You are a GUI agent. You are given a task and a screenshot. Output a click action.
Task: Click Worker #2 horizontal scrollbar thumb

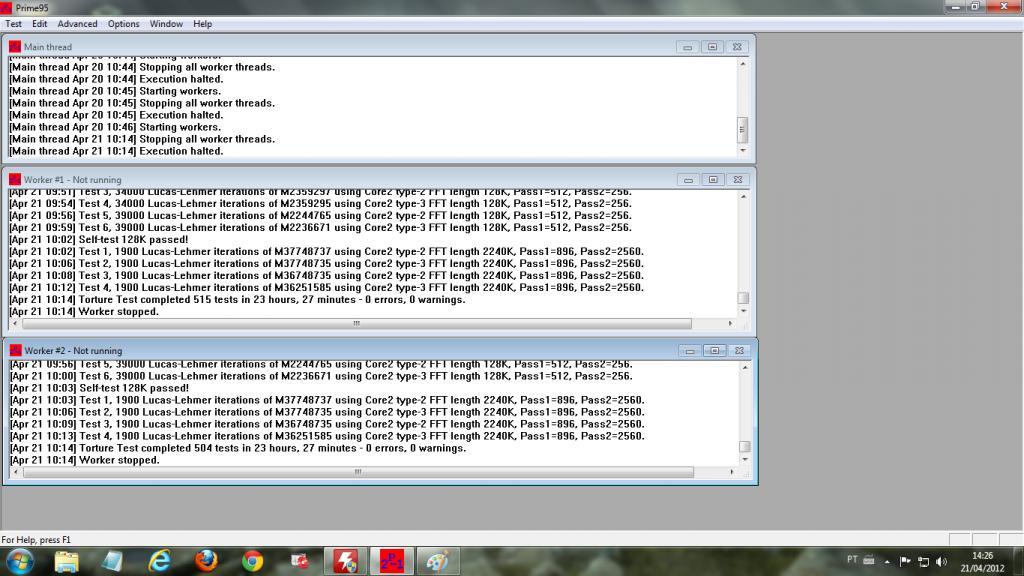(x=358, y=472)
